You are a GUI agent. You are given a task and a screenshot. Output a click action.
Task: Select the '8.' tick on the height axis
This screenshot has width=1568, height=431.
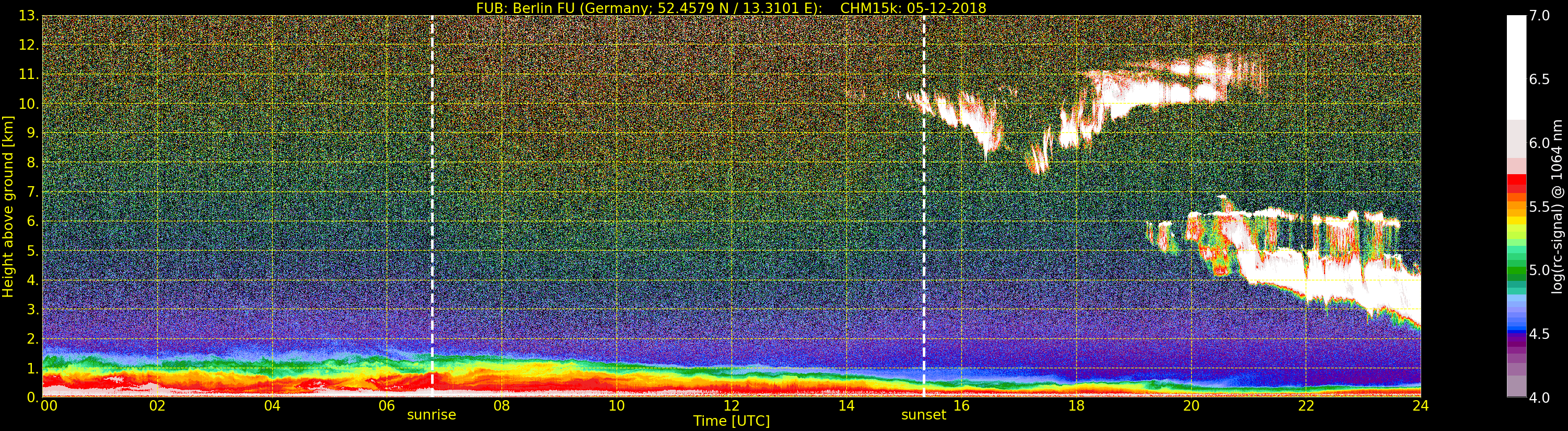coord(32,163)
